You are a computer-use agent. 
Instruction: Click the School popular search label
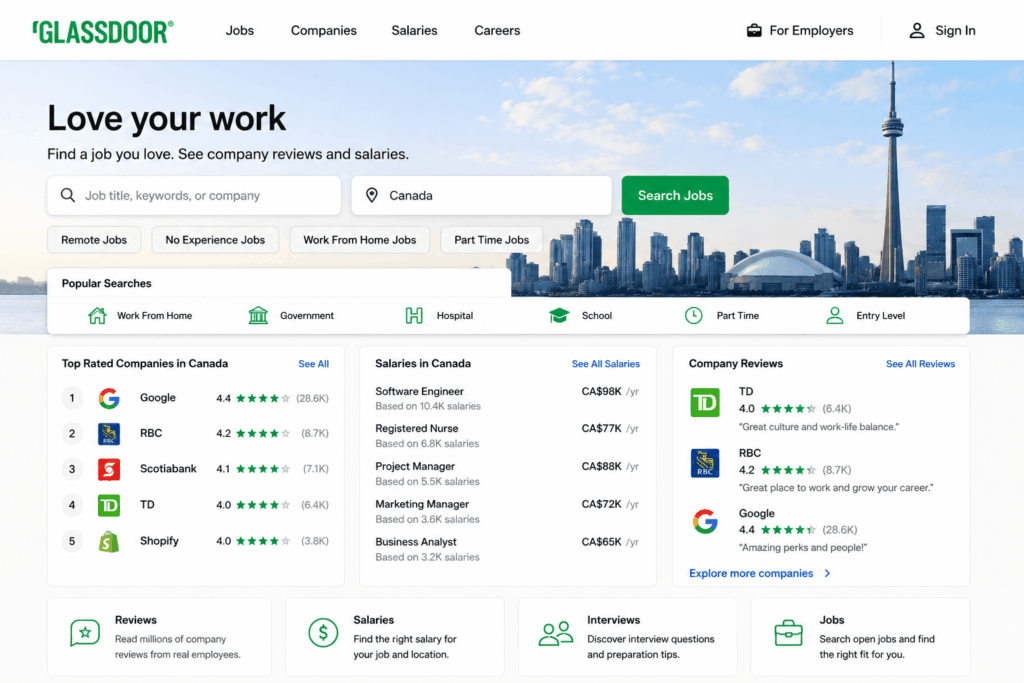[597, 315]
